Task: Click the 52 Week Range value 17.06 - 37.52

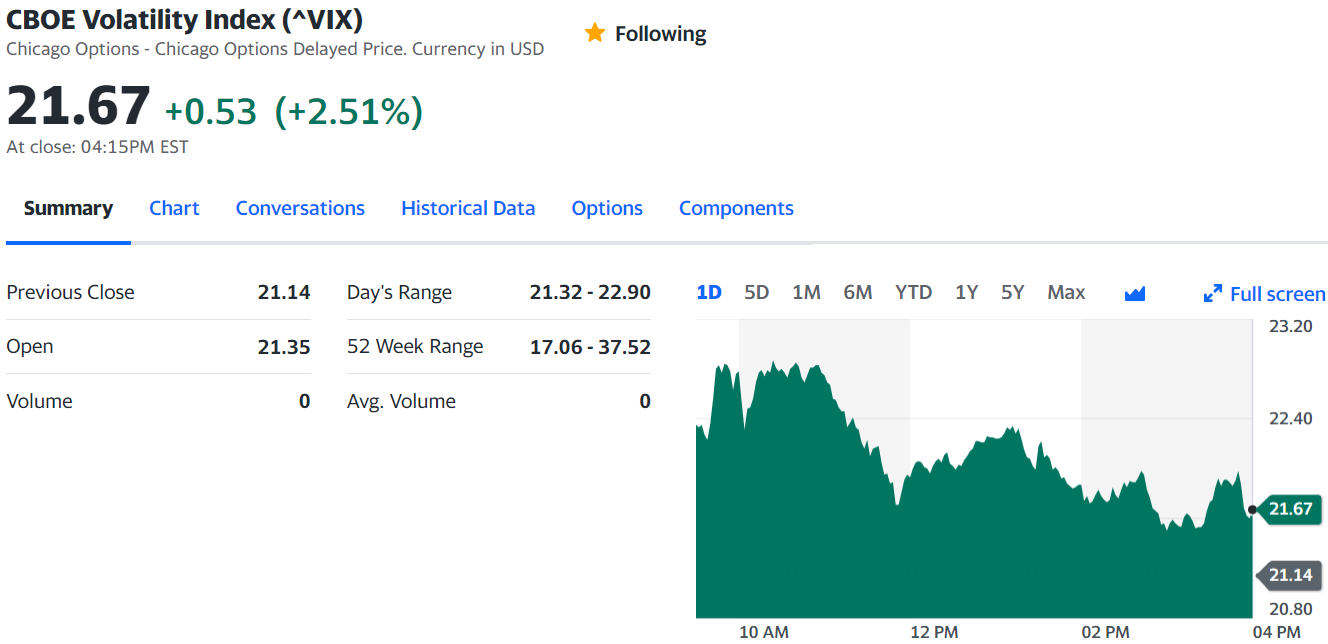Action: pos(590,347)
